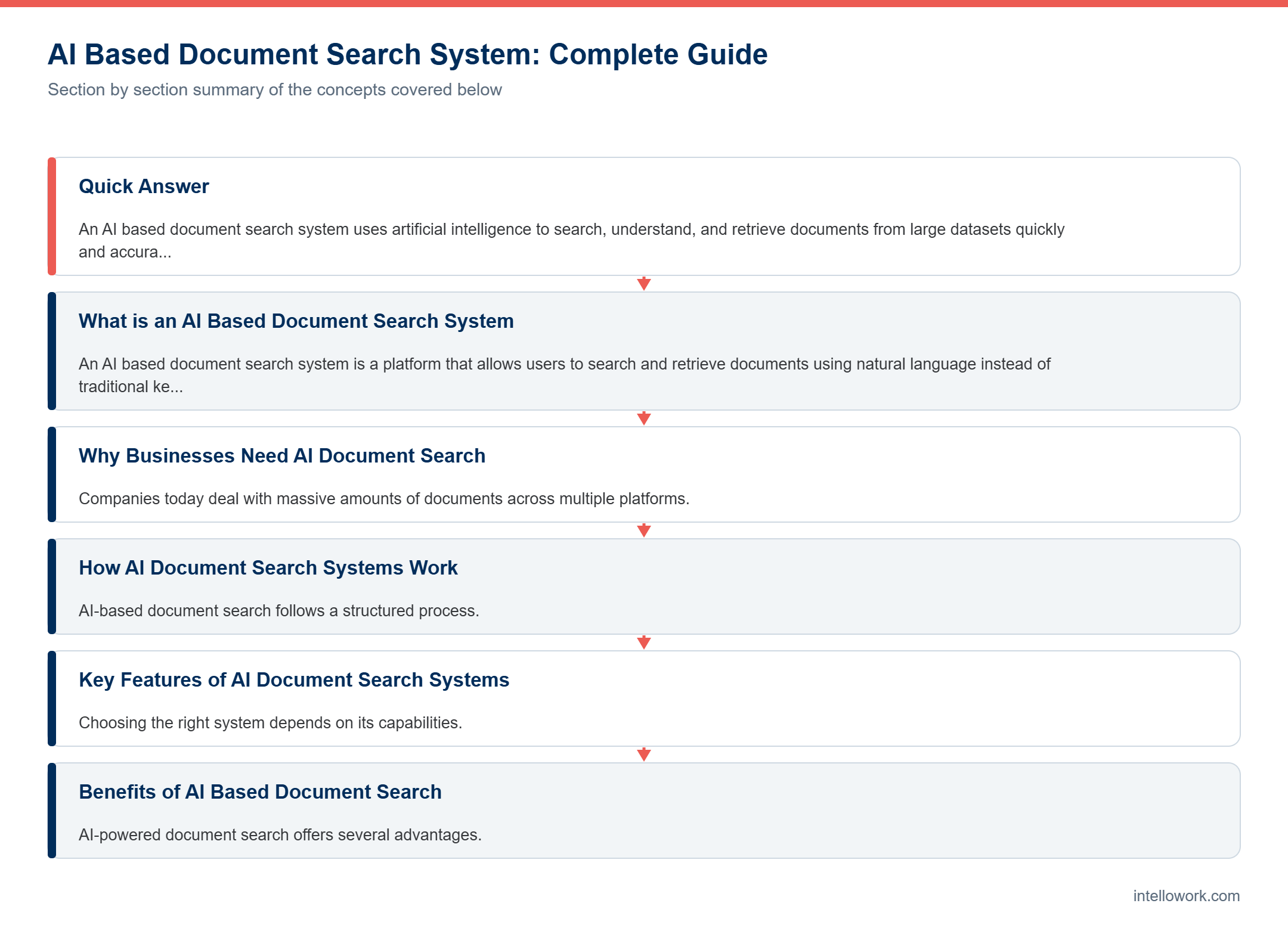
Task: Select the "Quick Answer" heading
Action: [x=144, y=187]
